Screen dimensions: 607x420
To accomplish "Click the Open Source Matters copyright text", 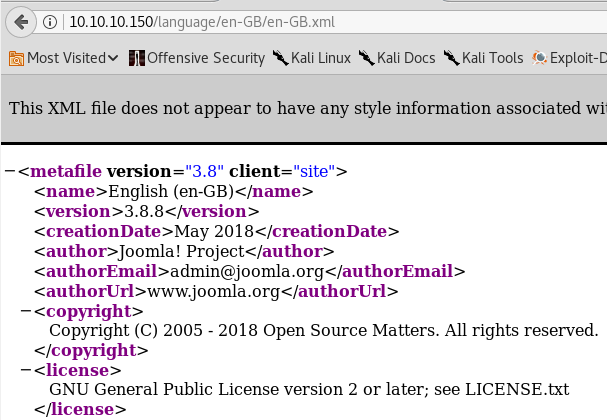I will pos(323,330).
